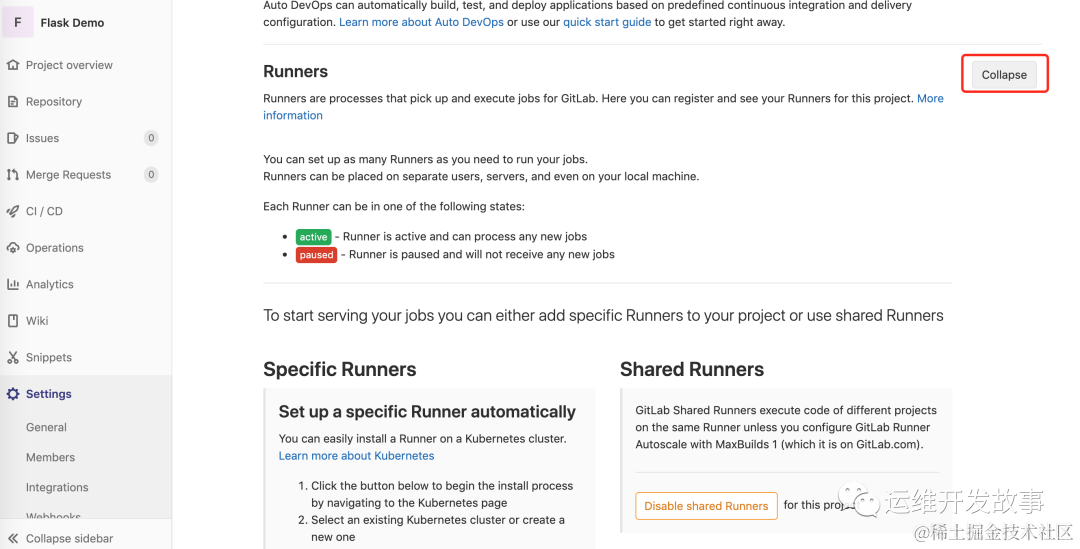Click the Operations cloud gear icon
The height and width of the screenshot is (549, 1080).
pos(12,247)
